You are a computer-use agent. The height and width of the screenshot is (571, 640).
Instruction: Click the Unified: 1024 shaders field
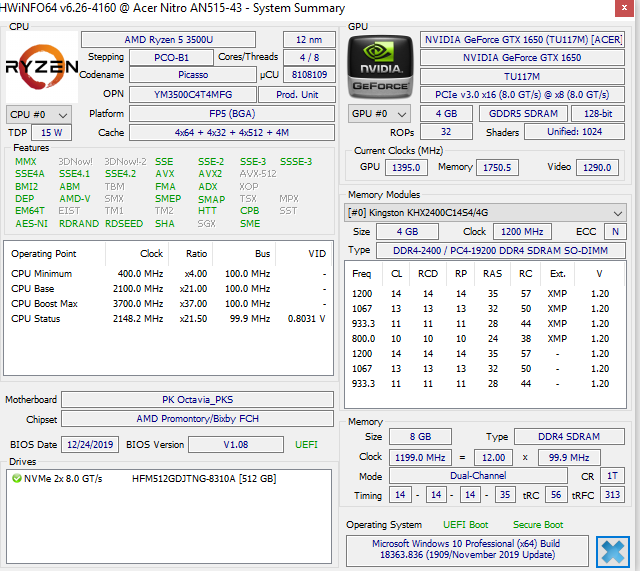coord(574,131)
